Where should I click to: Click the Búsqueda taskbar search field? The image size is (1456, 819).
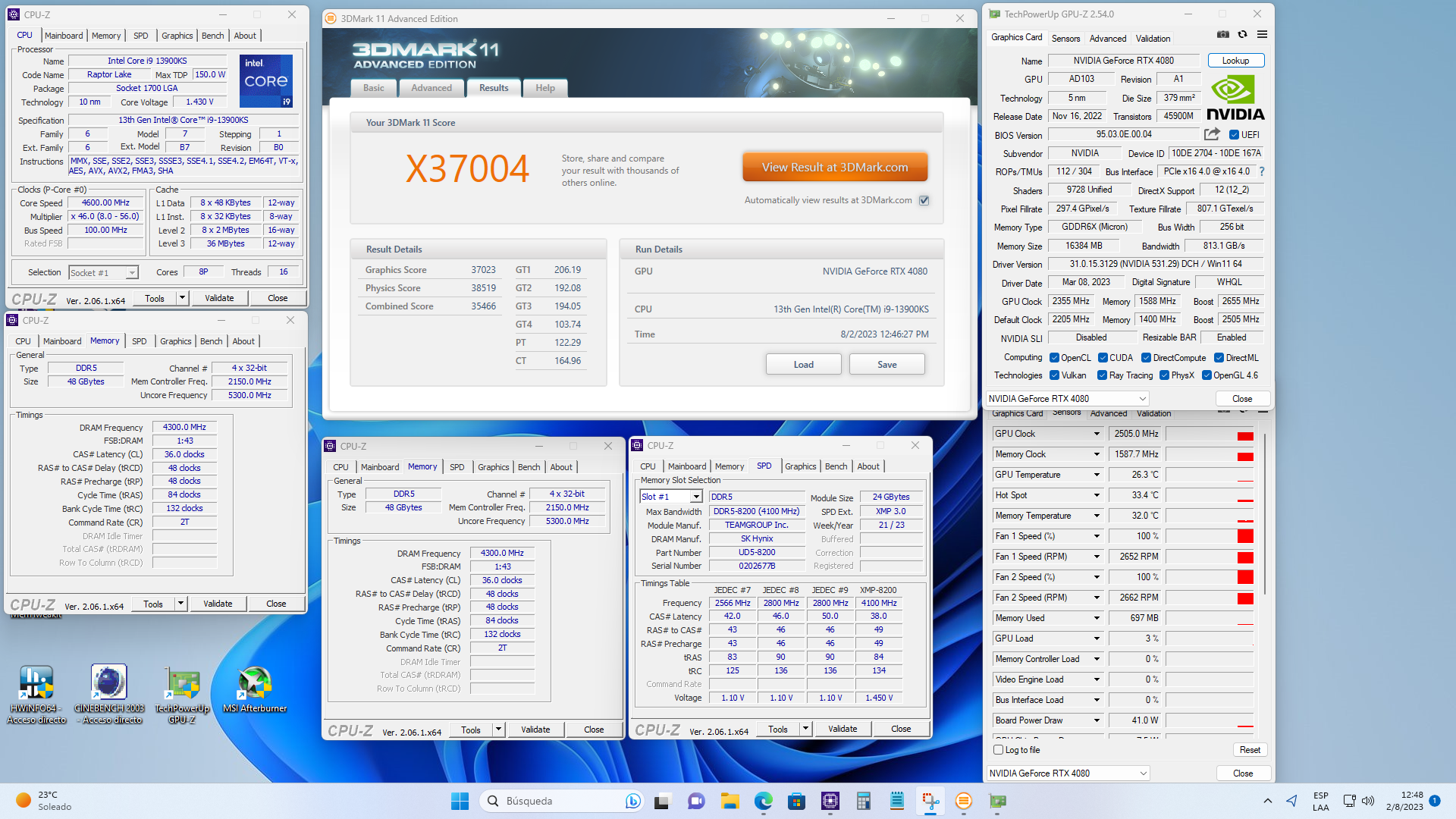560,801
